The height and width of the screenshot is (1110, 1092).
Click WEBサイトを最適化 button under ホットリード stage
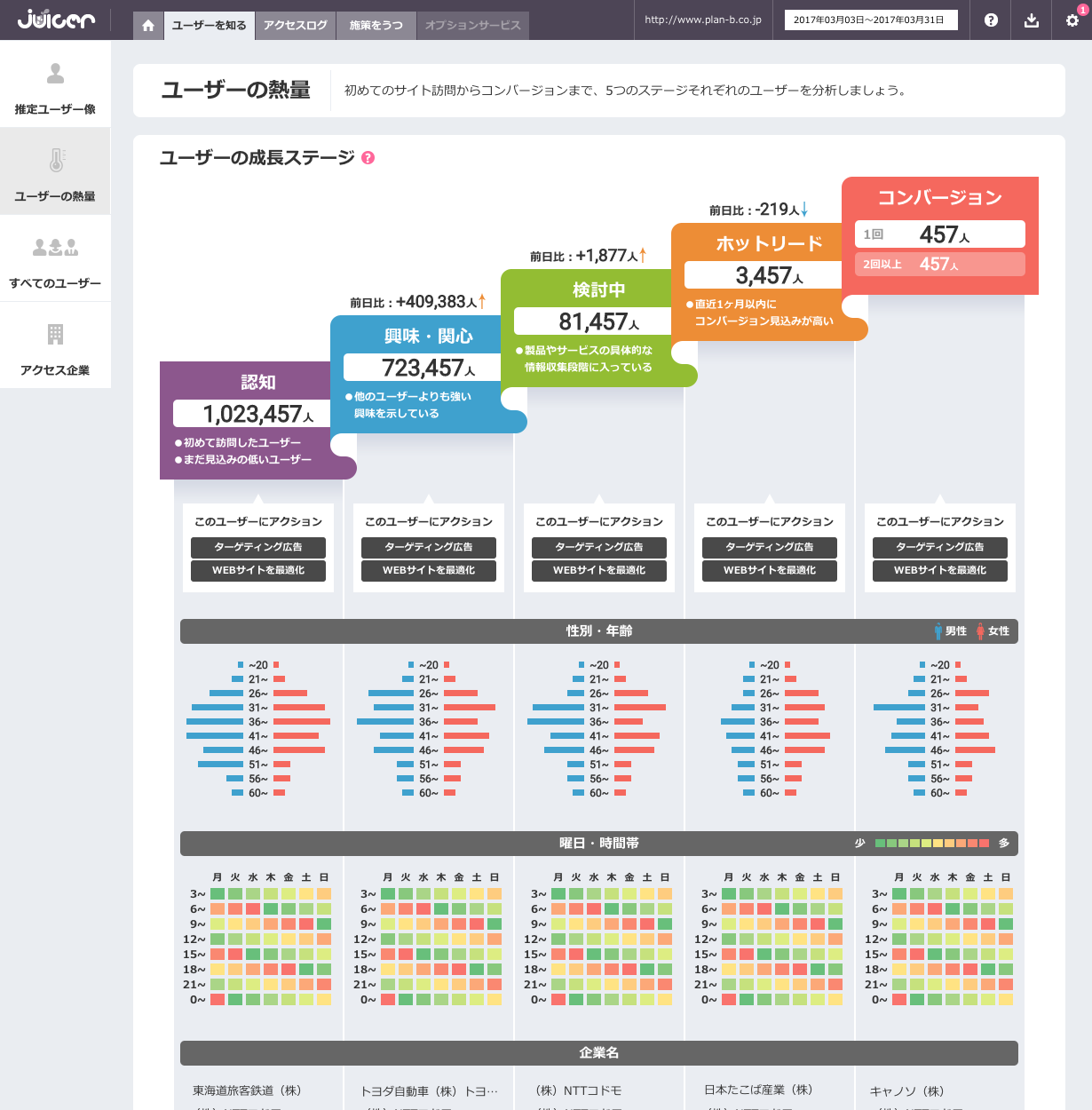770,570
